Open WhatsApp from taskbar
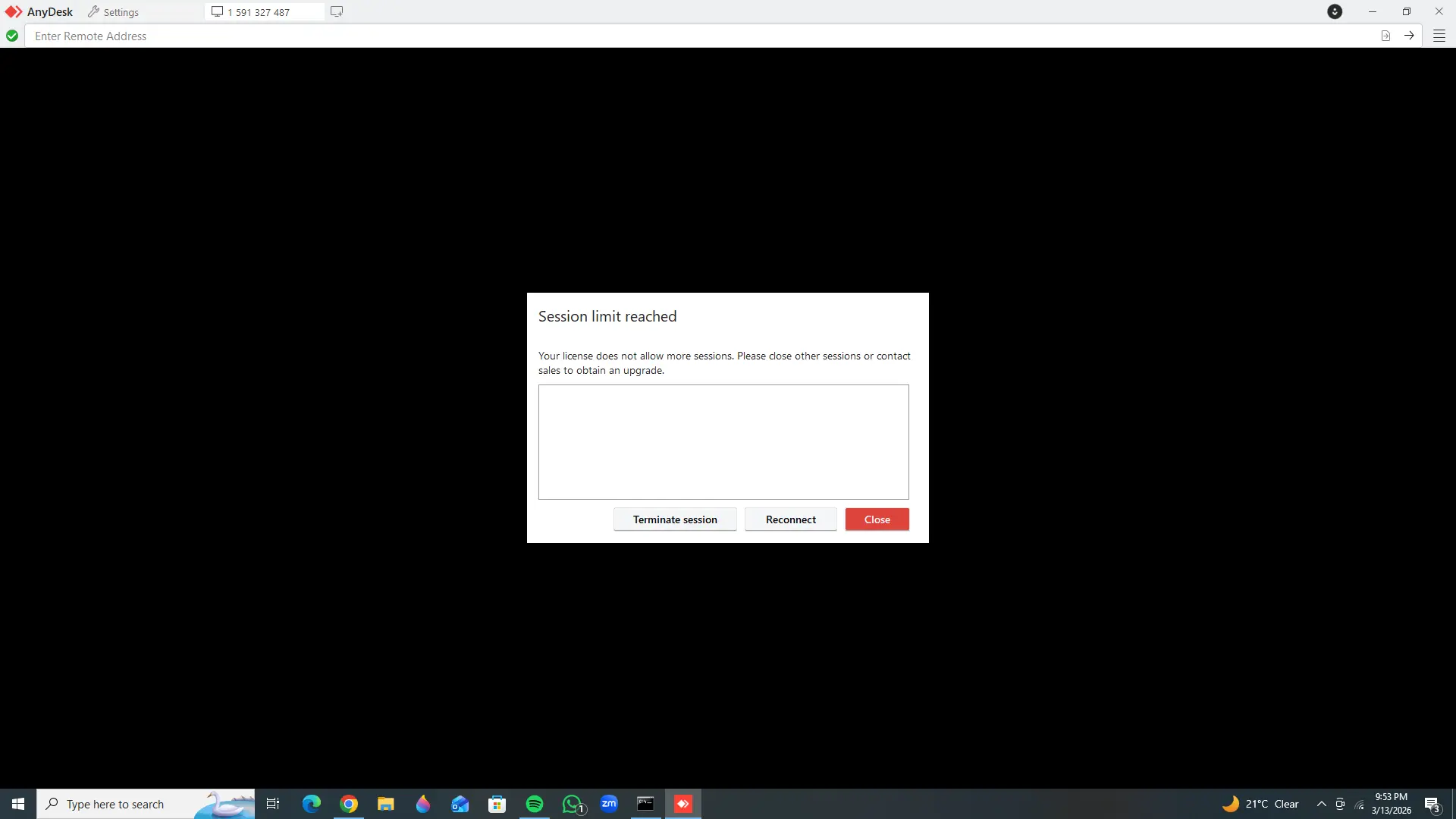 pos(573,804)
